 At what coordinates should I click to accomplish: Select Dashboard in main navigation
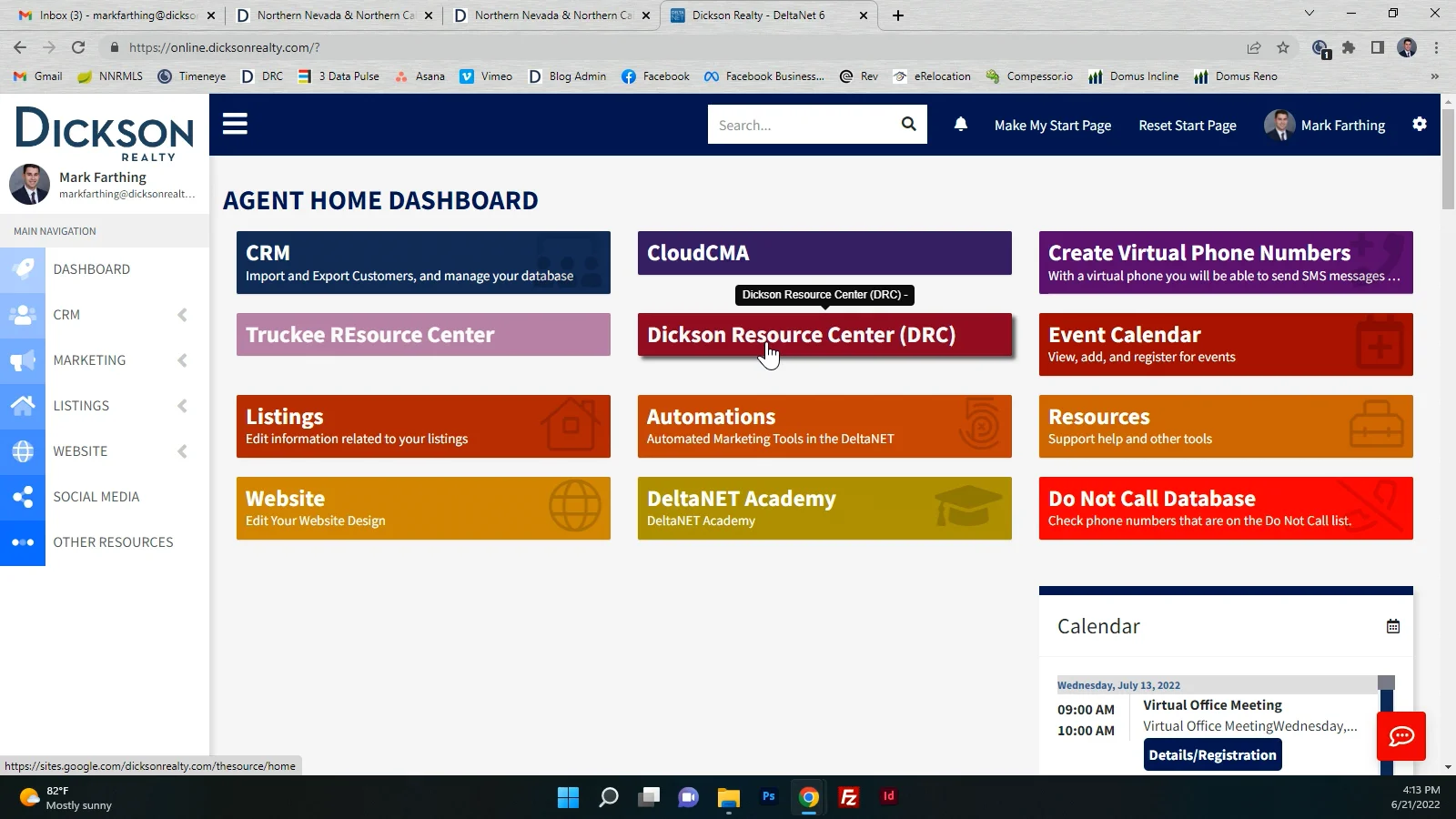click(92, 269)
